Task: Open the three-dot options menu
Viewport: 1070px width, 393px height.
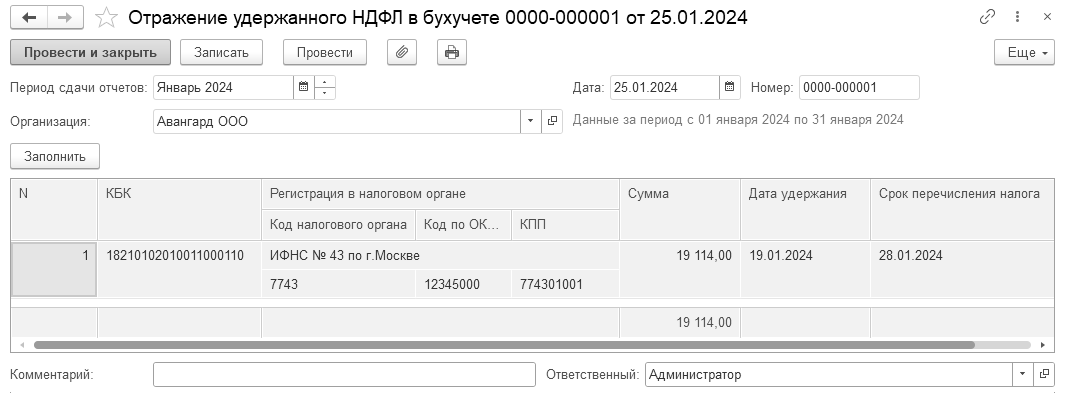Action: click(x=1017, y=17)
